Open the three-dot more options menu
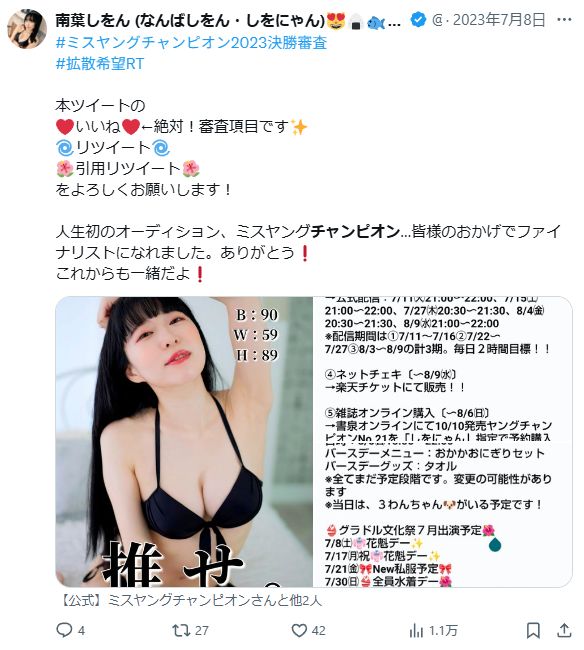The width and height of the screenshot is (584, 650). click(564, 19)
